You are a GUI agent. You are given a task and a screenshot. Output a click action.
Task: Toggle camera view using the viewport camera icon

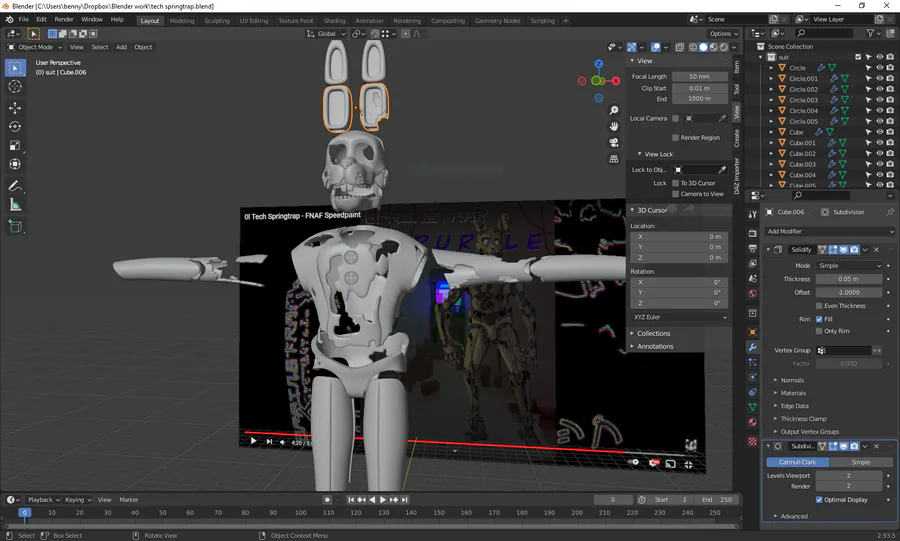click(613, 142)
